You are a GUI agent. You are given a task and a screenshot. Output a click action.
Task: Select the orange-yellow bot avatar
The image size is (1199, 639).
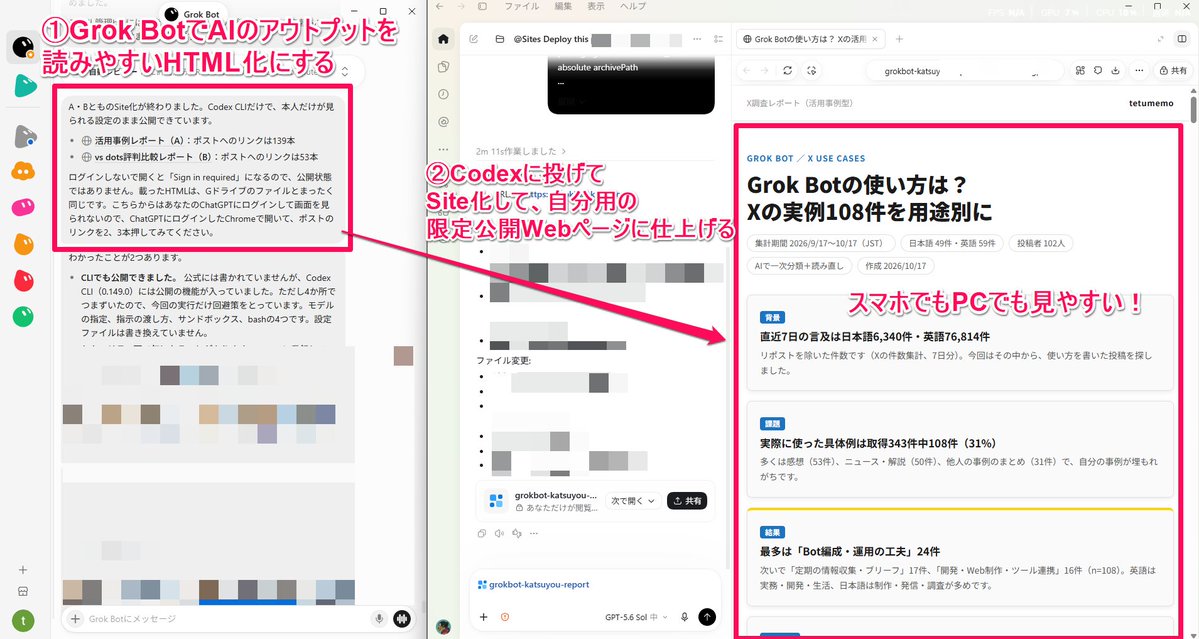tap(24, 171)
